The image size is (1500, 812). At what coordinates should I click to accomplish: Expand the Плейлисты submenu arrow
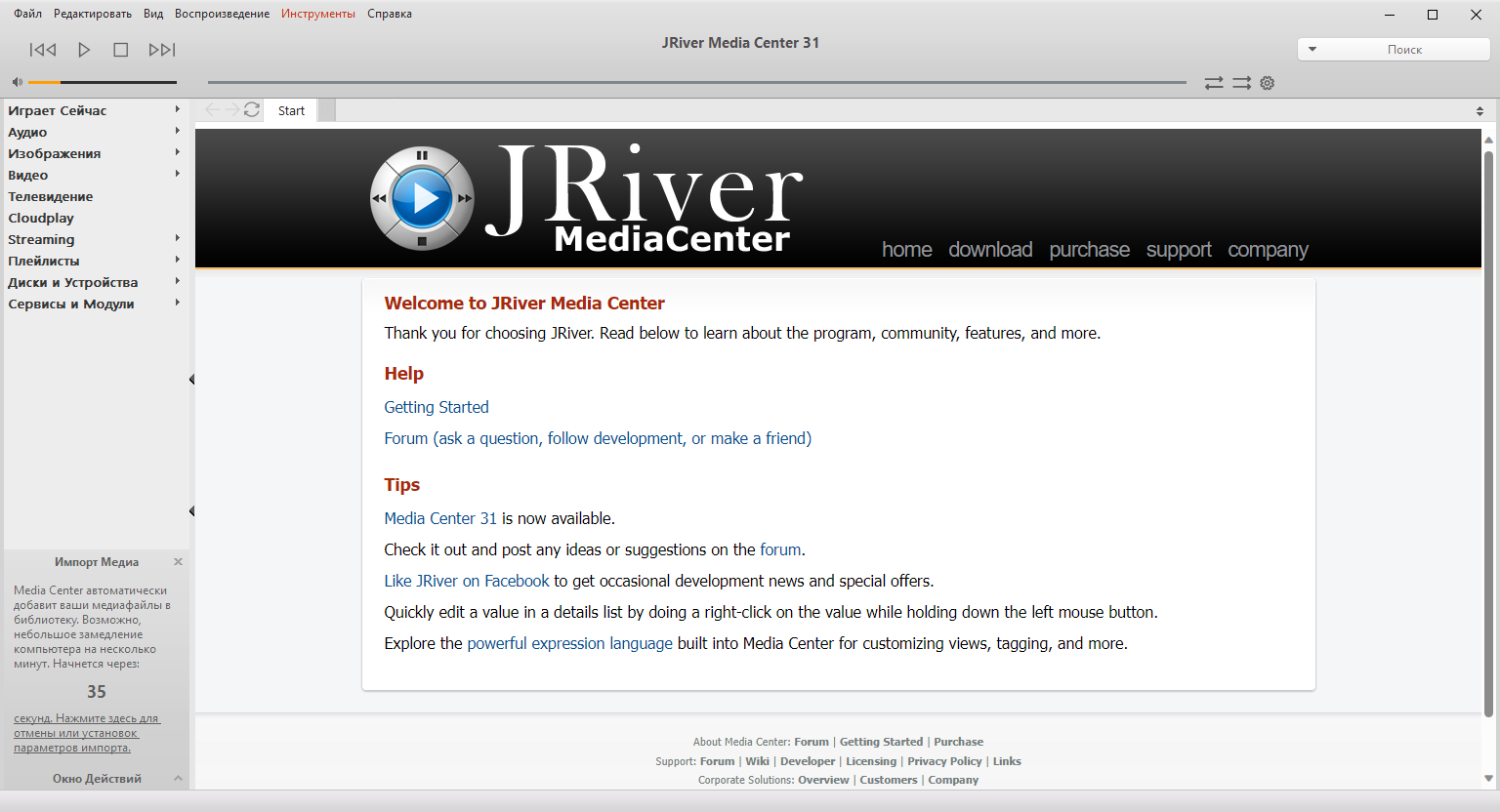click(x=178, y=260)
